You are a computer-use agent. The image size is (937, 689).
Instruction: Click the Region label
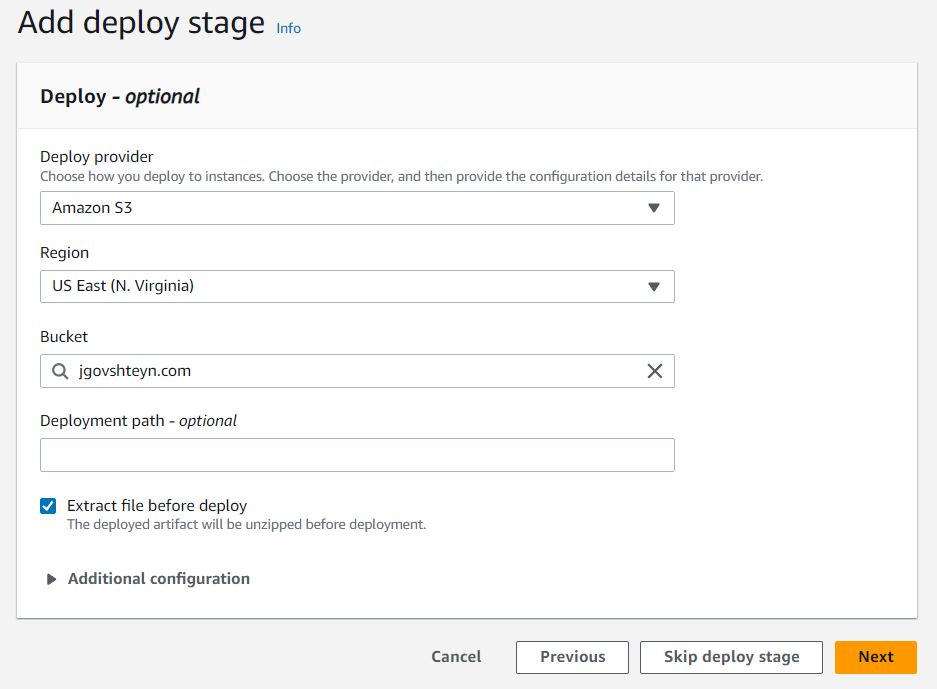pyautogui.click(x=65, y=253)
